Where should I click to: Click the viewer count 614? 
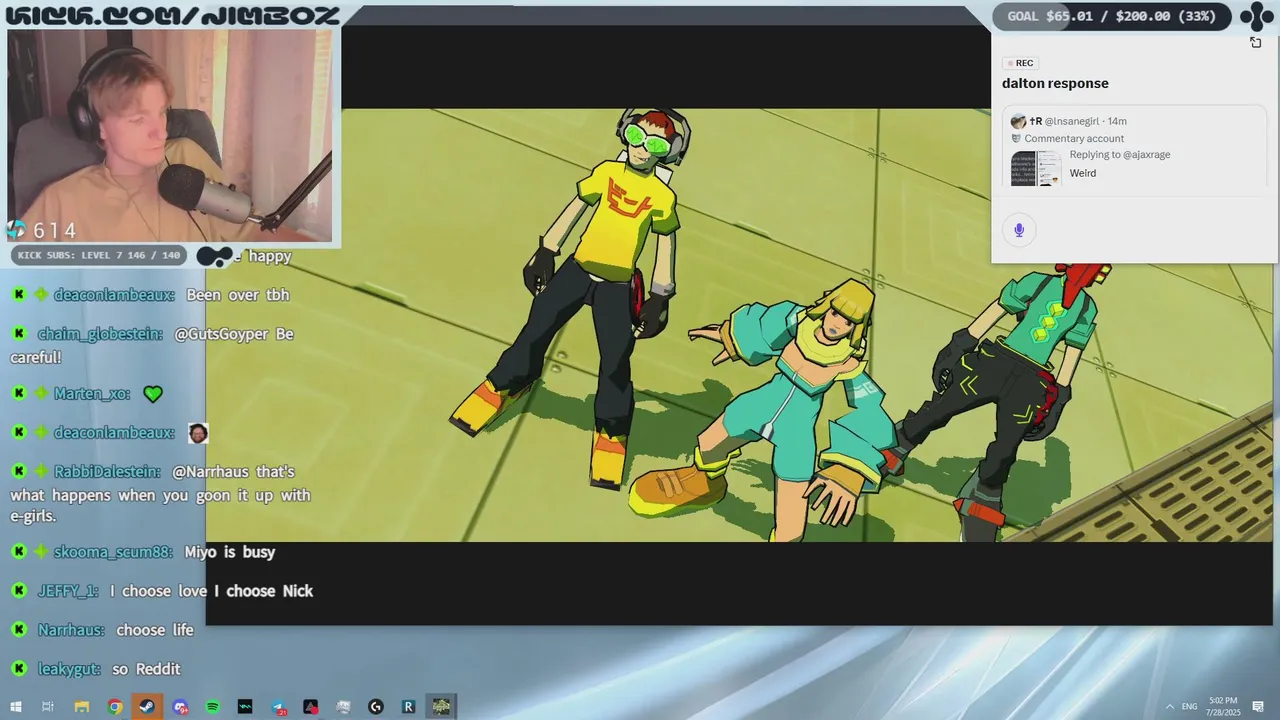coord(54,231)
